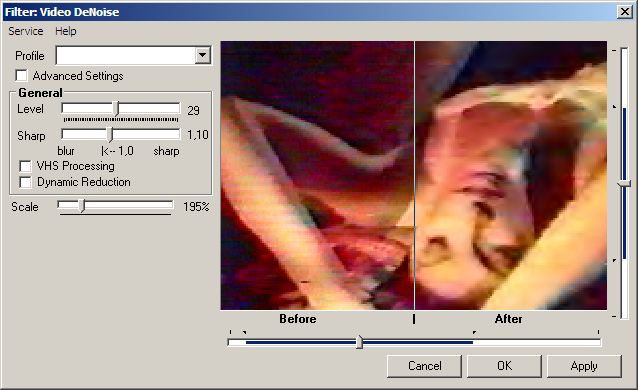
Task: Click the timeline selection end marker
Action: [x=474, y=333]
